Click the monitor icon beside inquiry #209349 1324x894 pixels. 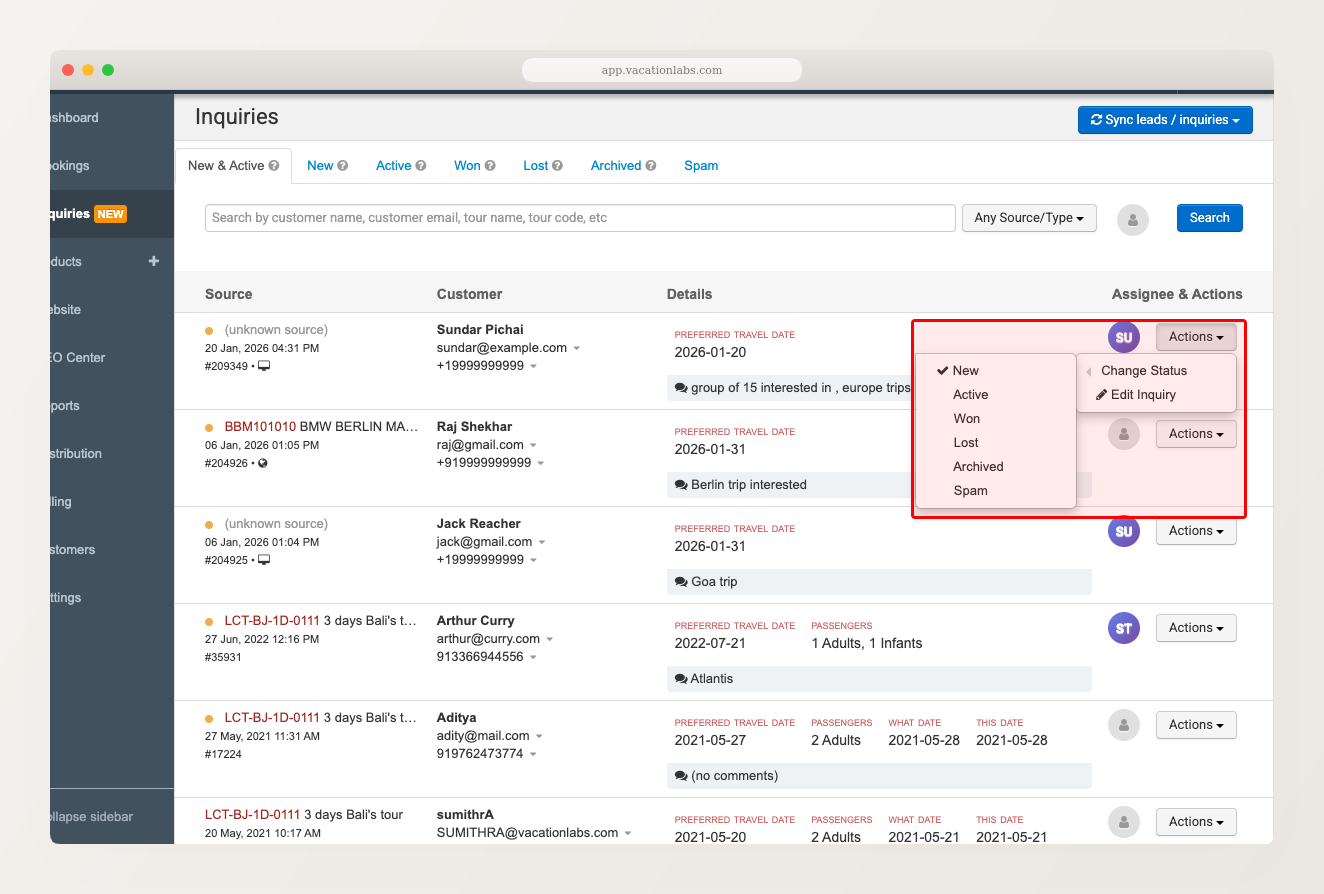click(264, 366)
